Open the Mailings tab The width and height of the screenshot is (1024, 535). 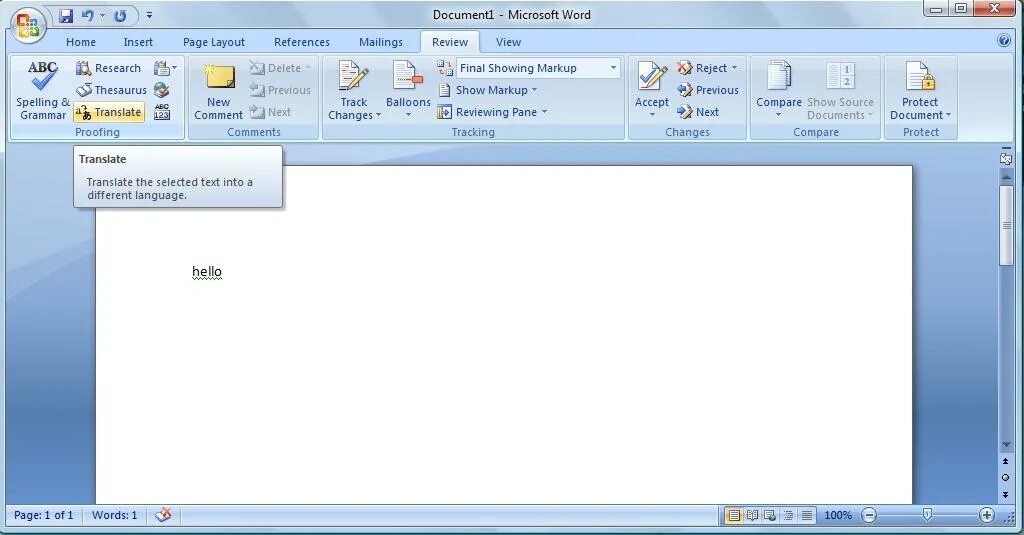[x=381, y=42]
